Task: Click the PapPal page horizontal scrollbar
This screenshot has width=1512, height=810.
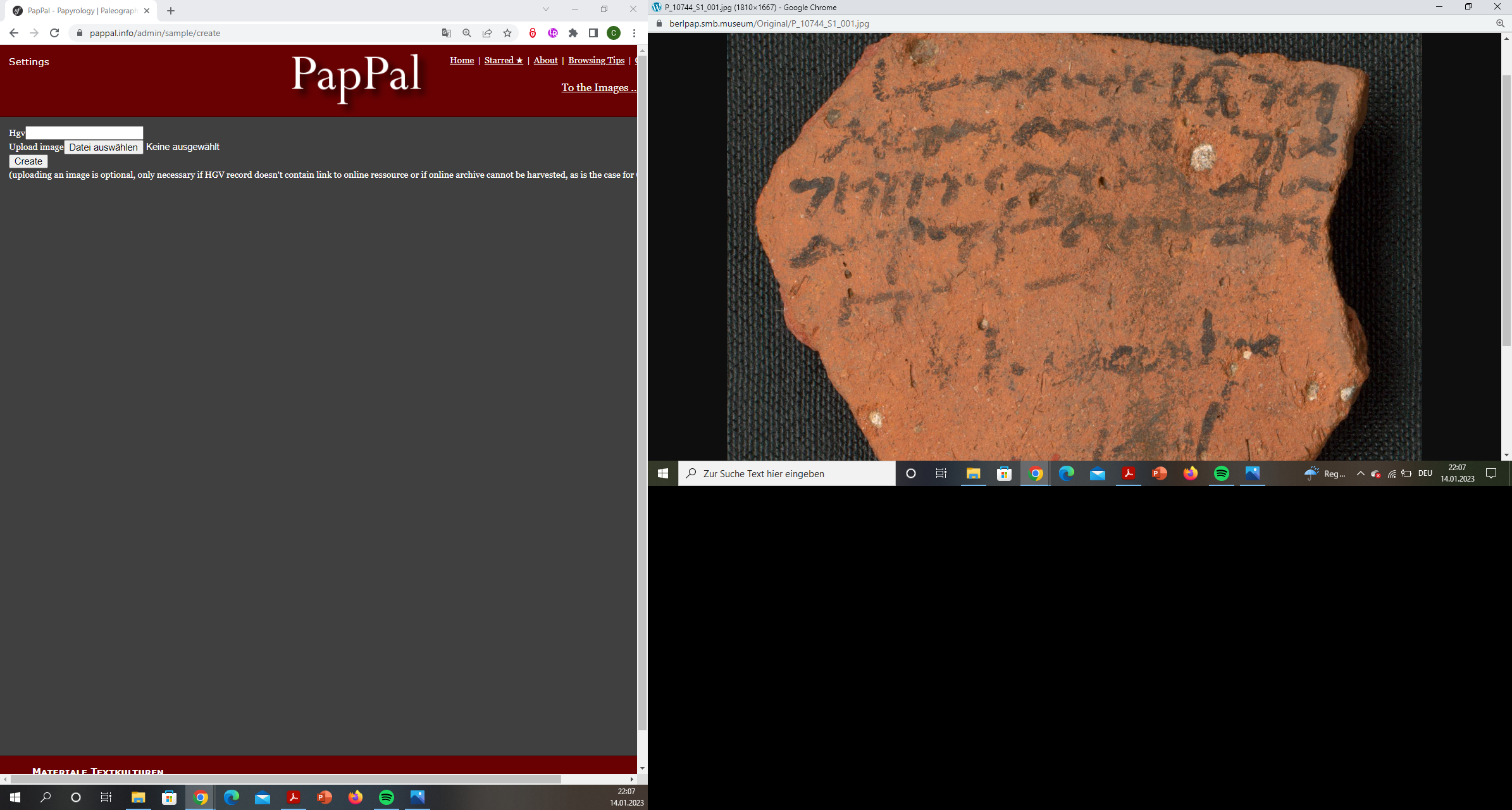Action: point(286,779)
